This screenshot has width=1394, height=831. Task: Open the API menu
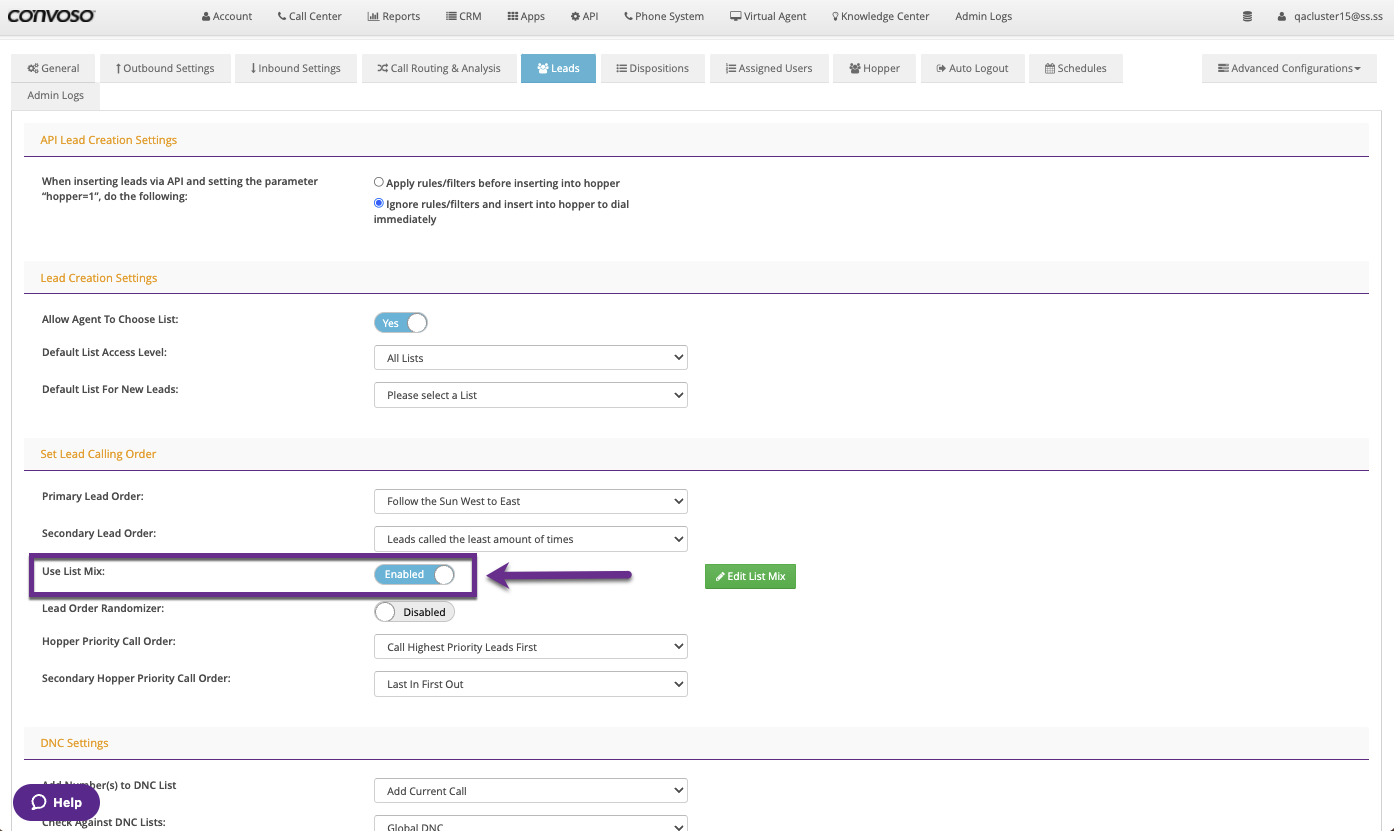point(584,16)
